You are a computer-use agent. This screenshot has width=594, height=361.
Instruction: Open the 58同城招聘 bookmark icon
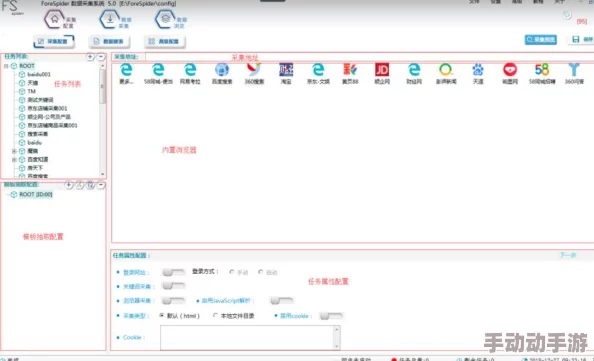pos(542,70)
